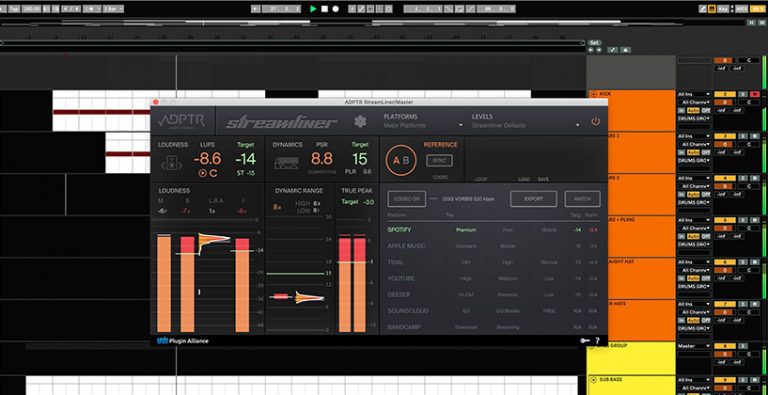The width and height of the screenshot is (768, 395).
Task: Click the SAVE reference label
Action: tap(543, 179)
